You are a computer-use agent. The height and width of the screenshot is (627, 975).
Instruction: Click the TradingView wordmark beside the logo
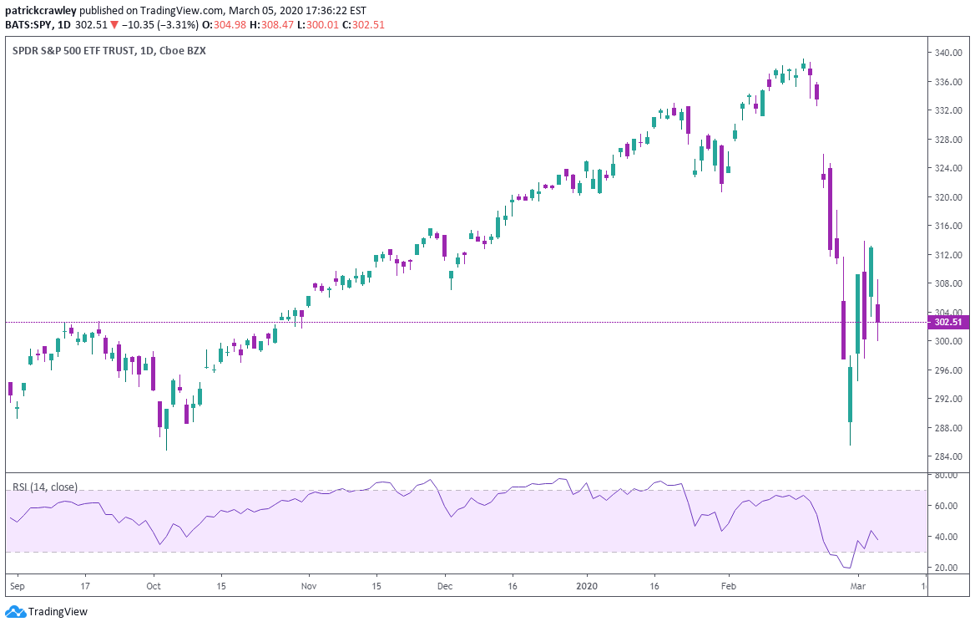point(58,612)
